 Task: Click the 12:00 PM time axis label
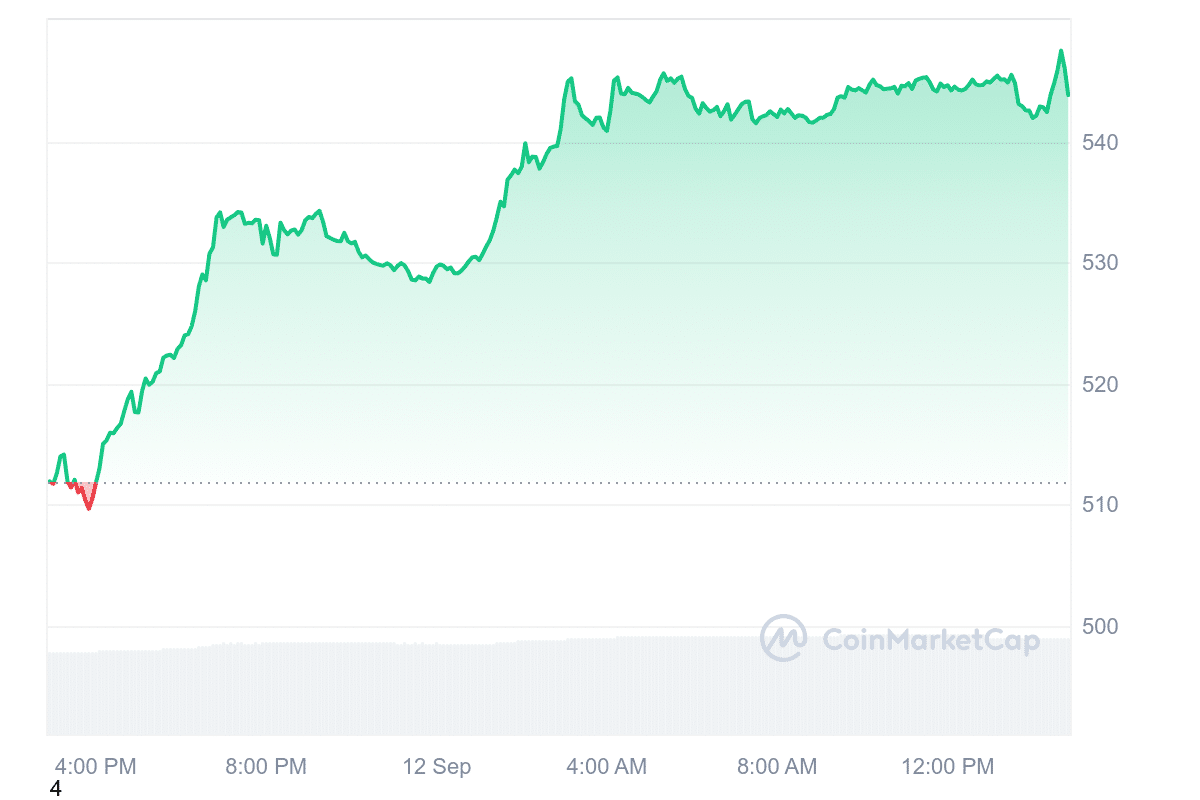pyautogui.click(x=947, y=767)
